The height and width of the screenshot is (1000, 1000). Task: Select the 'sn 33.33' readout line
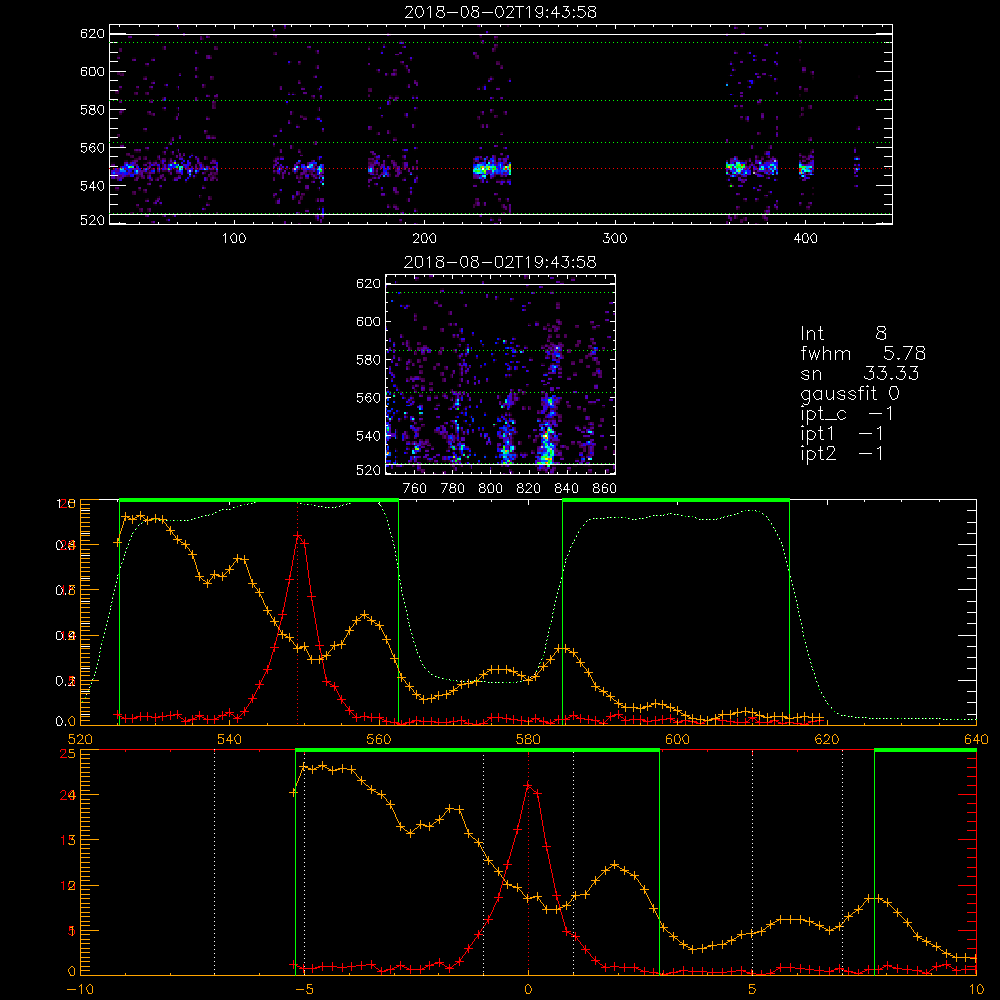pos(859,373)
